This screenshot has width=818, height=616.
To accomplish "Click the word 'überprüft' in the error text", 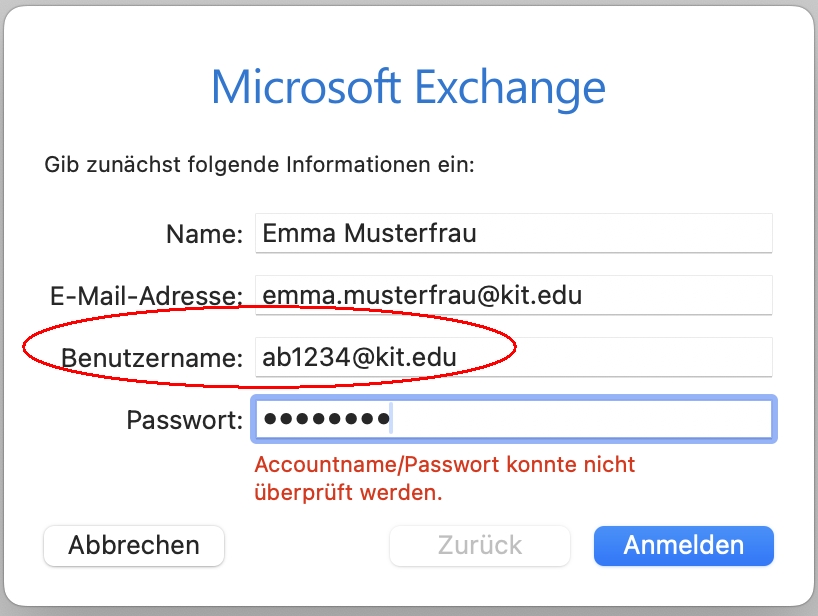I will click(300, 493).
